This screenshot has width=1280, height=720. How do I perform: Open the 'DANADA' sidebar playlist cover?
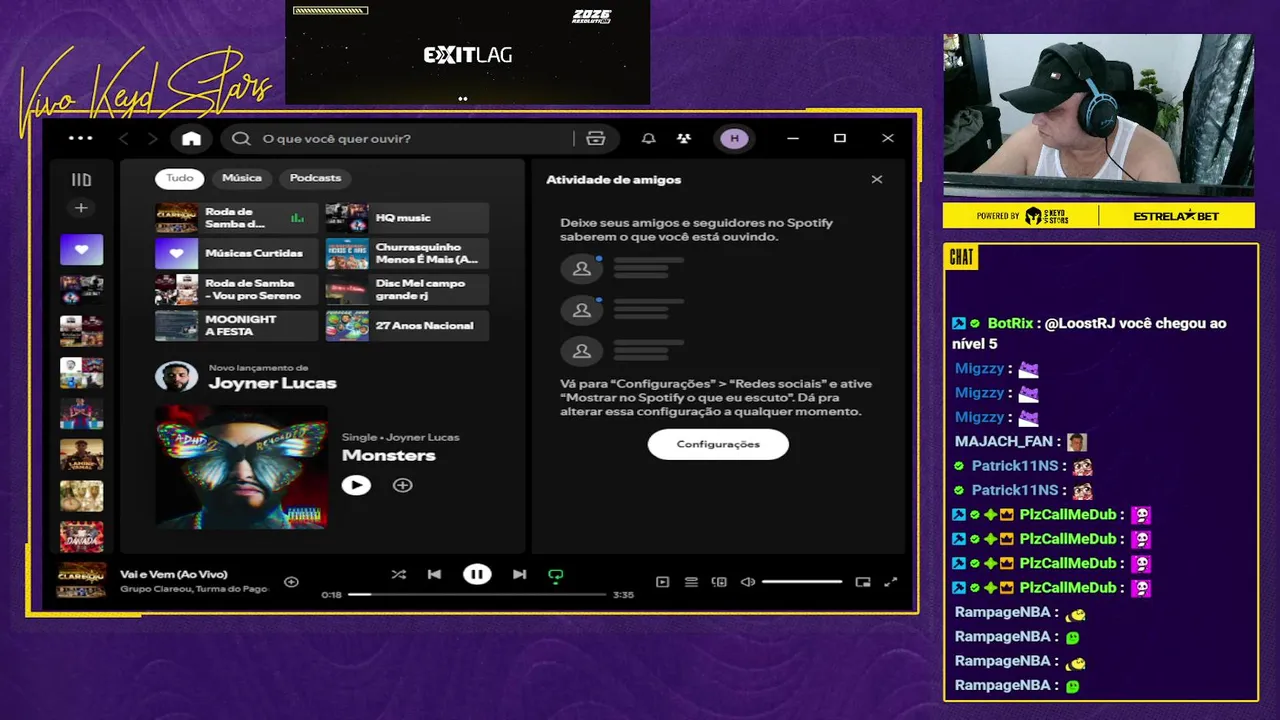(x=81, y=536)
